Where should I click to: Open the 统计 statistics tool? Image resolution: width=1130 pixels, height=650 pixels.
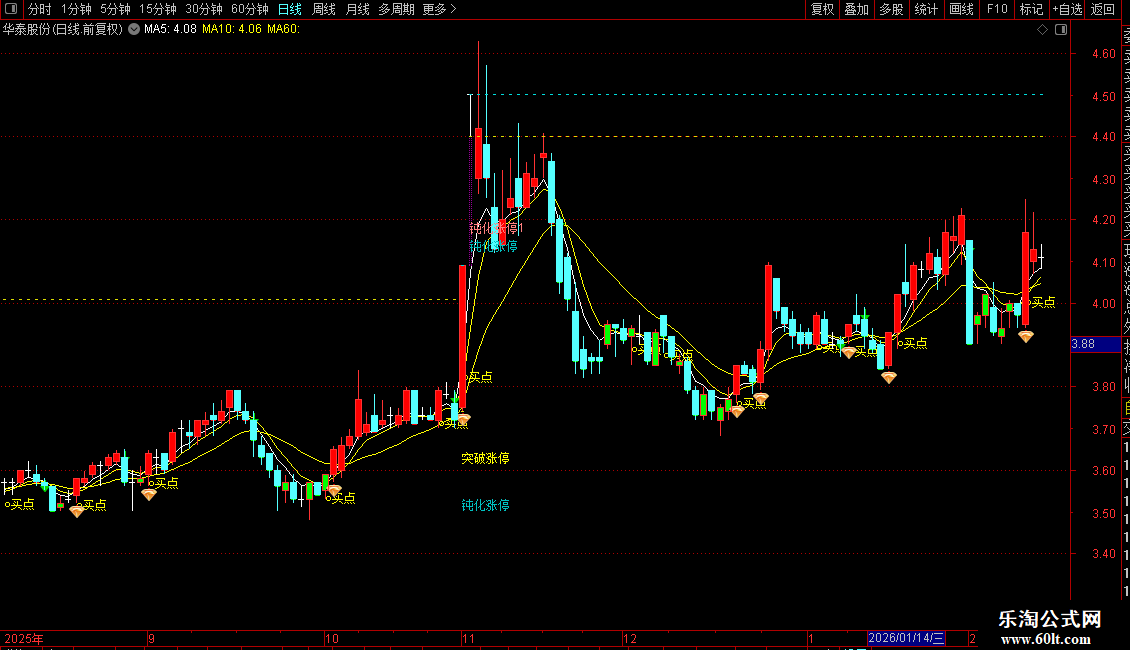click(926, 9)
